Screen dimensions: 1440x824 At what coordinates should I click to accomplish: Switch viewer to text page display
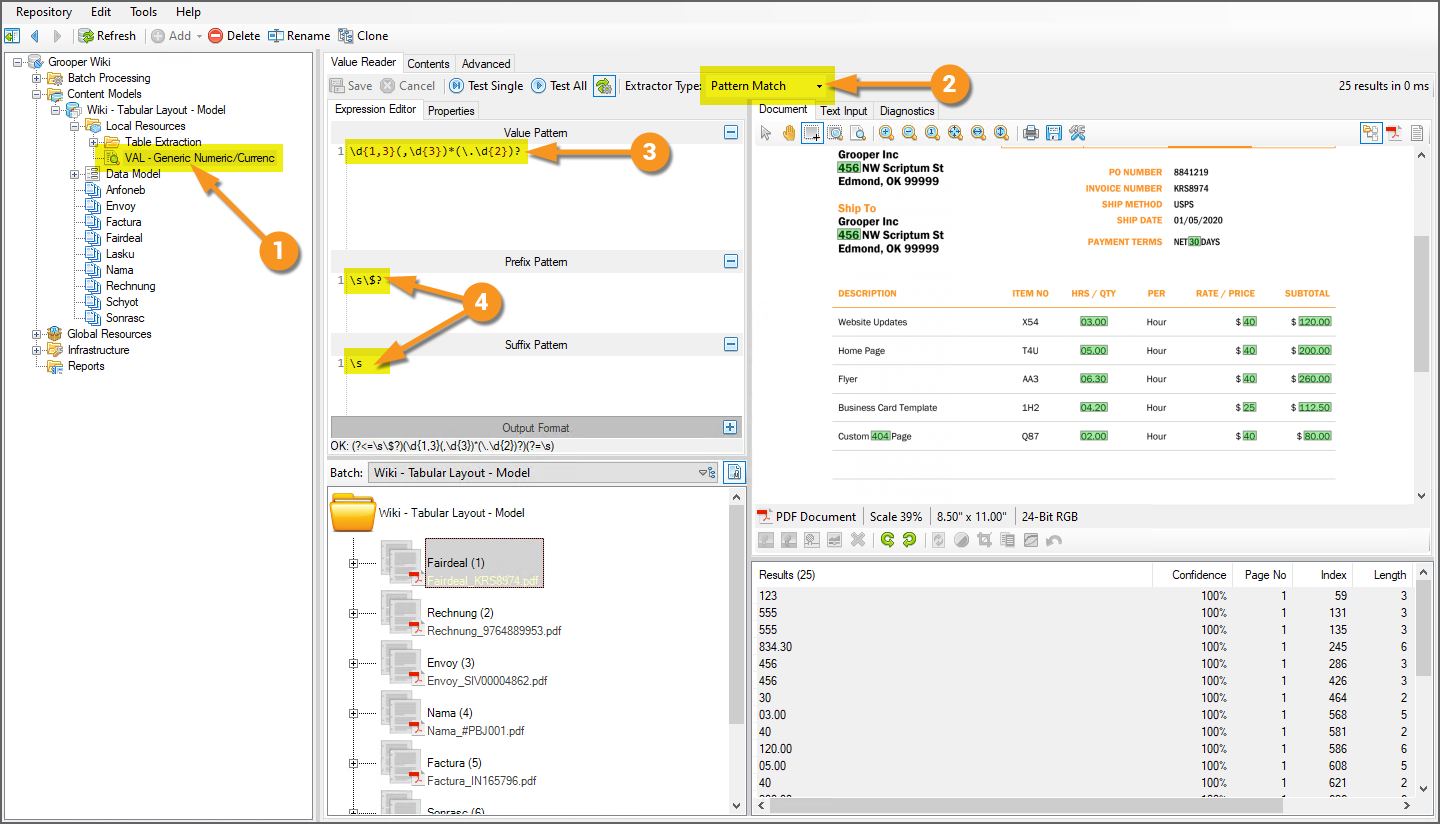pos(1417,133)
